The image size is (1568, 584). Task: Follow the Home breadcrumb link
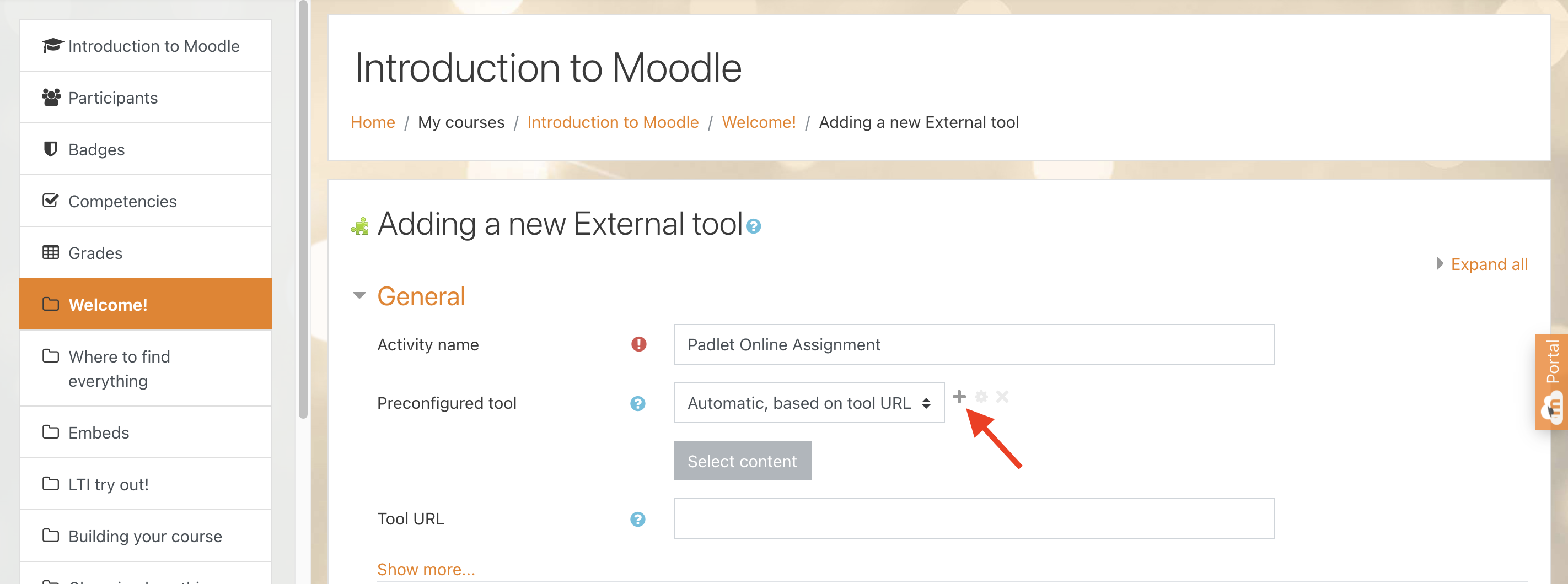coord(373,122)
